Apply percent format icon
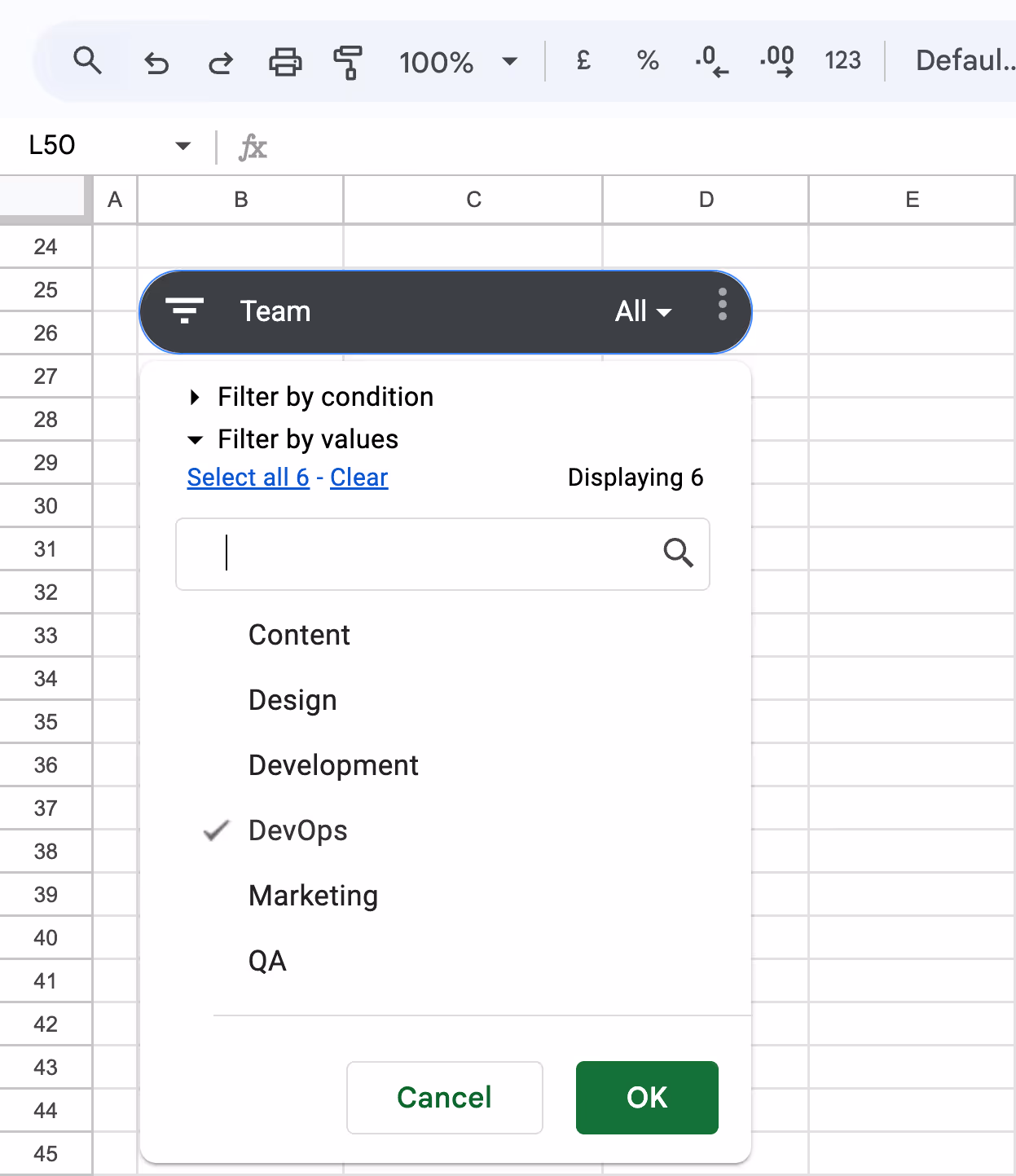 click(647, 61)
